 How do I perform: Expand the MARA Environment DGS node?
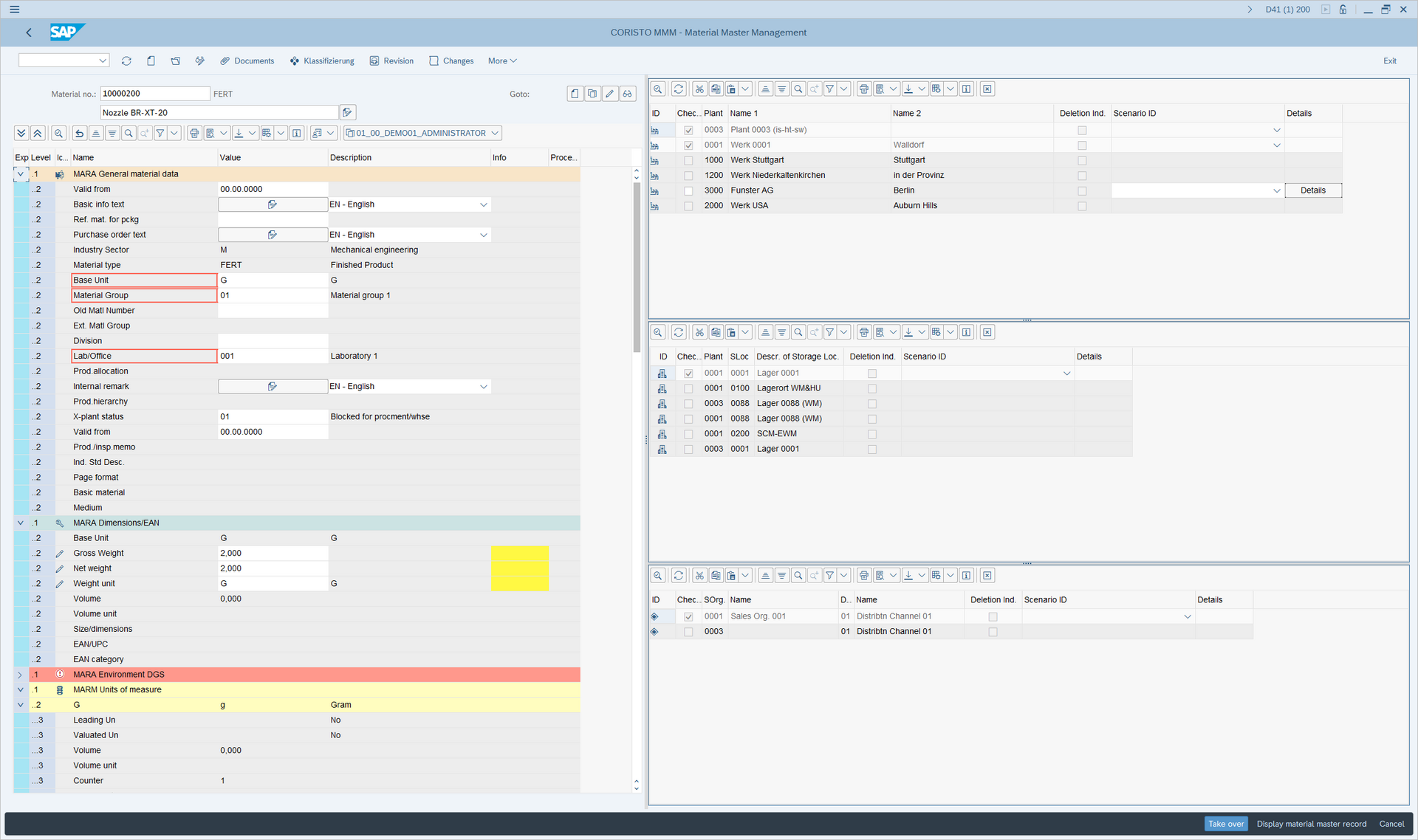(x=21, y=675)
